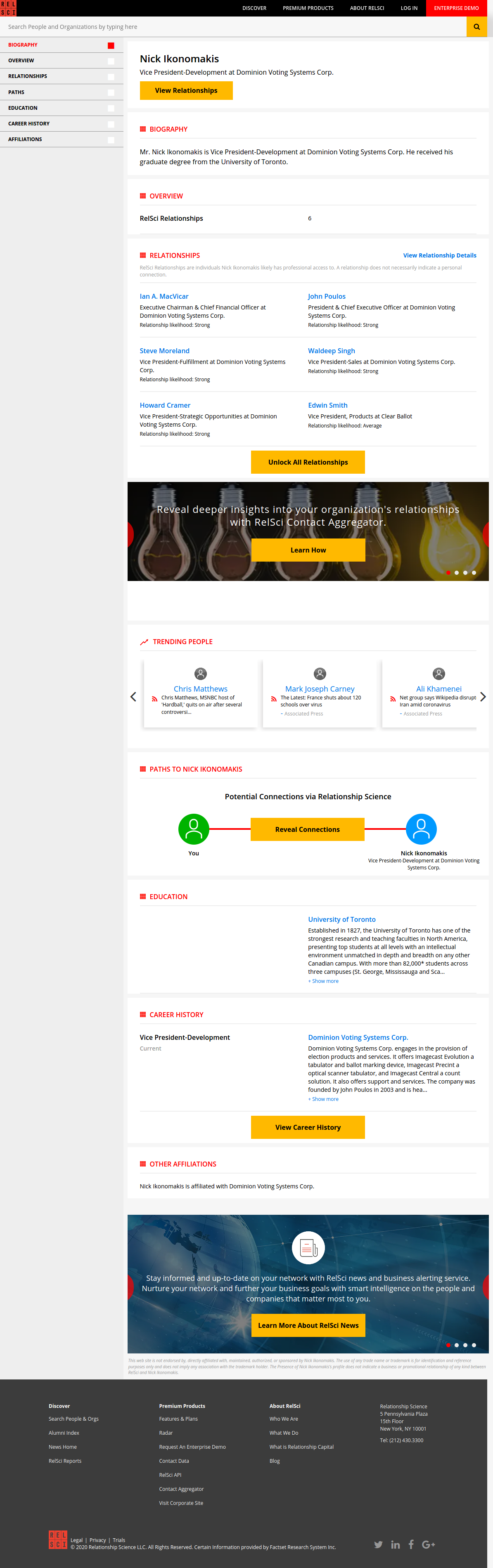Select the fourth dot of the lightbulb banner

tap(474, 572)
